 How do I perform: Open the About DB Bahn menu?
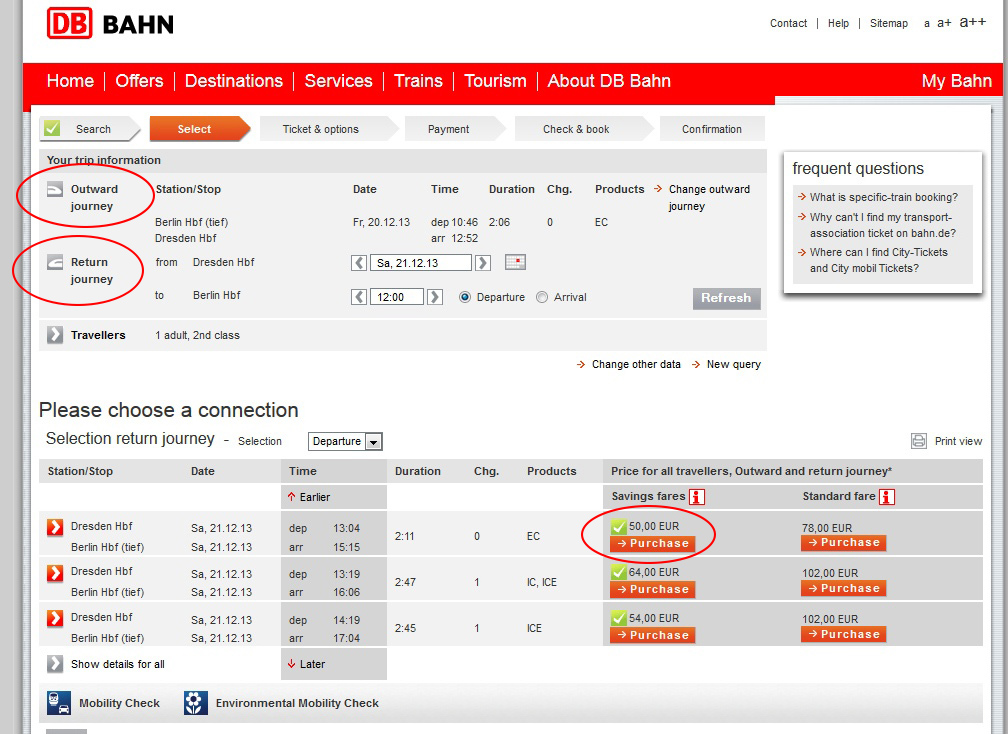[609, 81]
